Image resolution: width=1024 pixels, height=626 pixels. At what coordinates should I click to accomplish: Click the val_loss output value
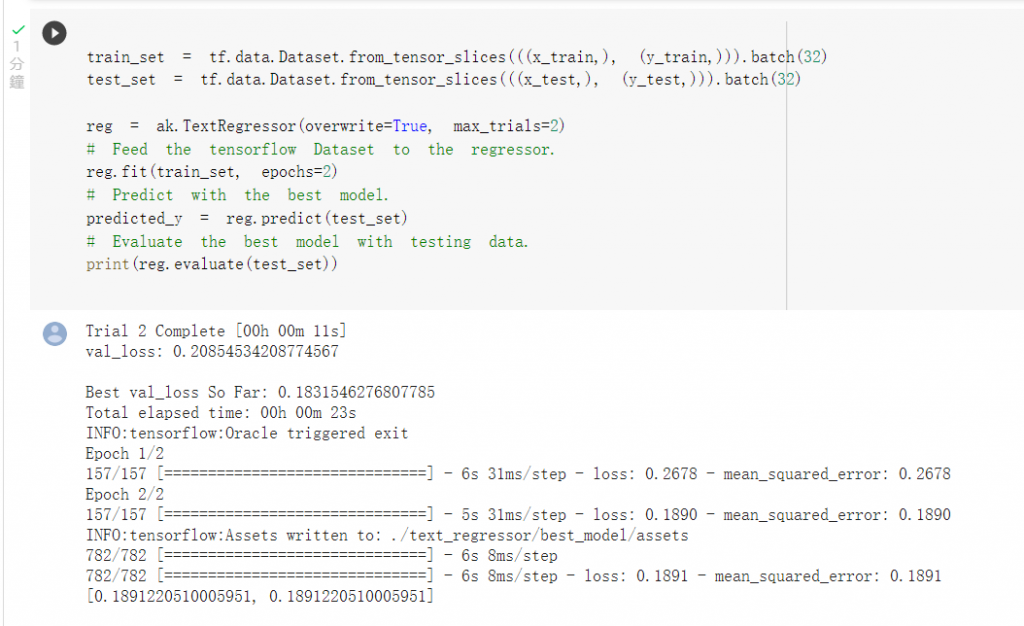(255, 352)
